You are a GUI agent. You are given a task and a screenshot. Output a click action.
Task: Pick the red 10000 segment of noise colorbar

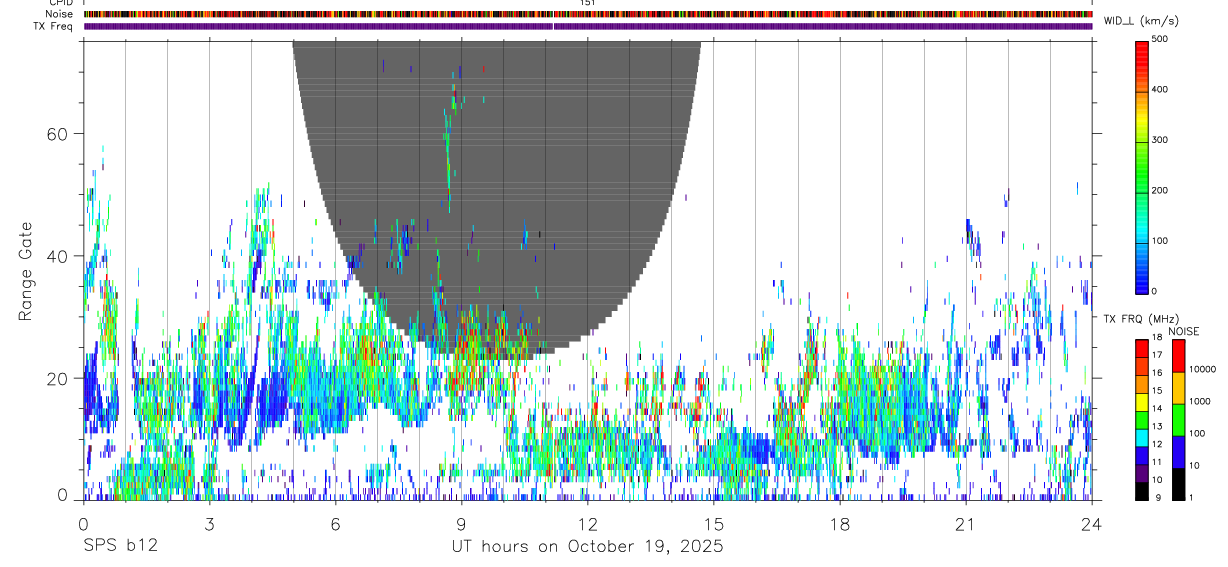click(1178, 356)
